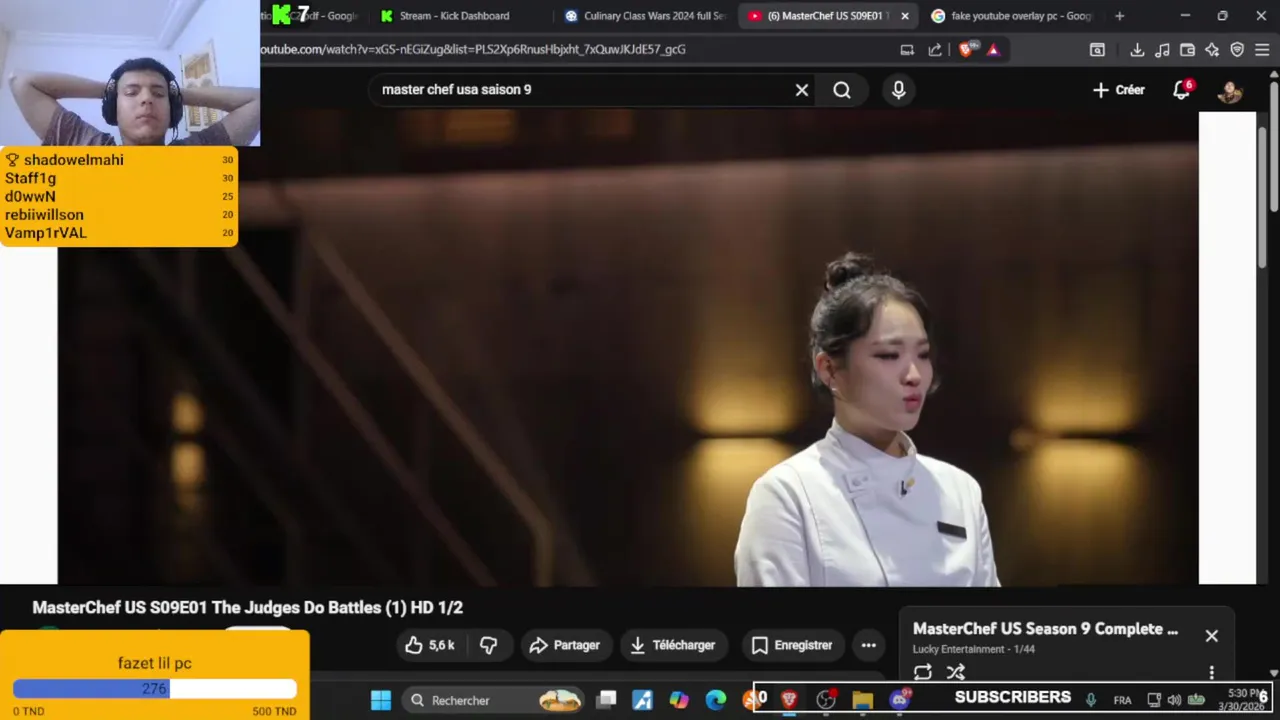Switch to fake youtube overlay pc tab
Image resolution: width=1280 pixels, height=720 pixels.
click(x=1012, y=16)
